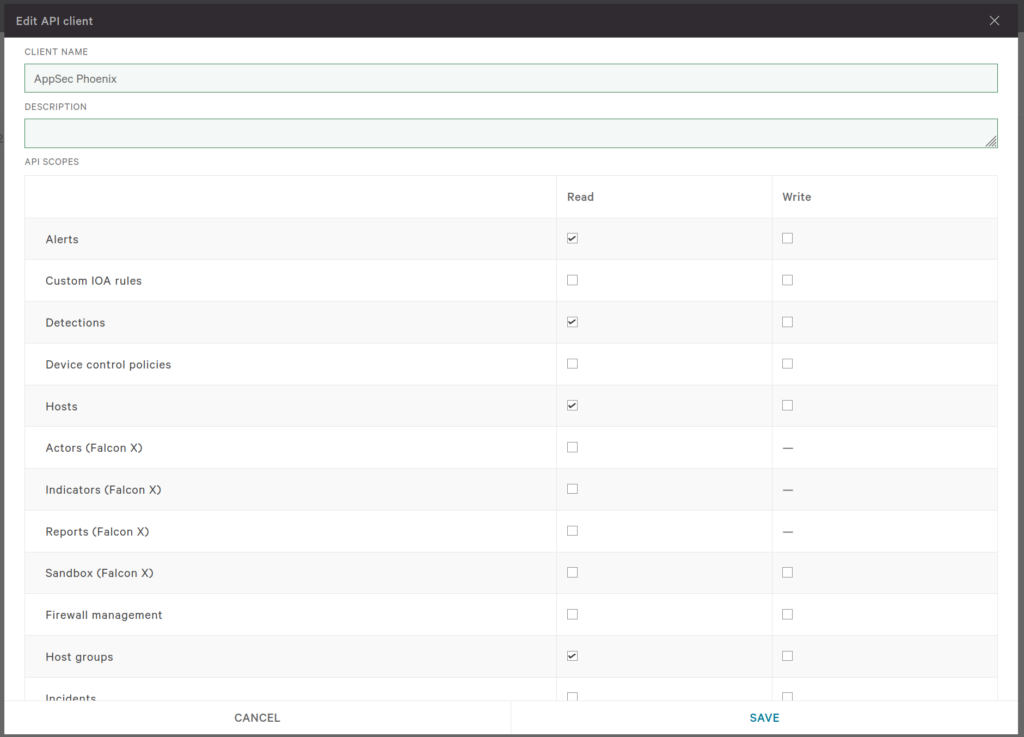Click the API SCOPES section label

52,161
